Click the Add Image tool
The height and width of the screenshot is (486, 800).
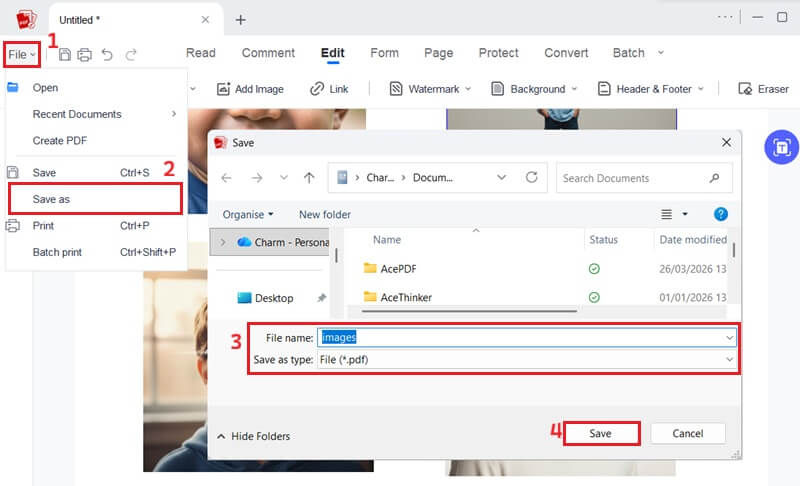250,89
